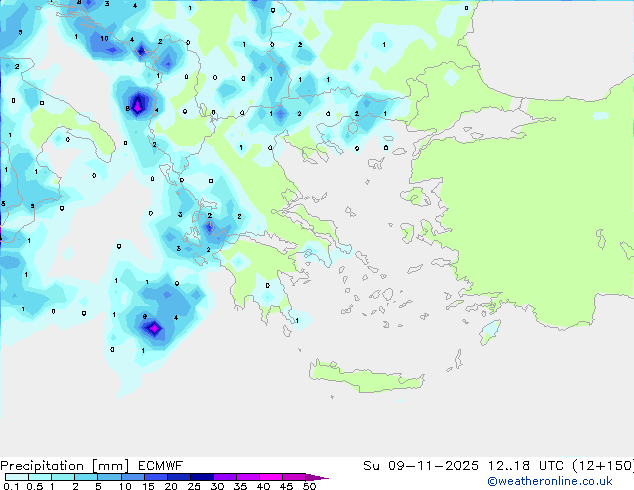The width and height of the screenshot is (634, 490).
Task: Click the 'Precipitation [mm]' title text
Action: (x=64, y=466)
